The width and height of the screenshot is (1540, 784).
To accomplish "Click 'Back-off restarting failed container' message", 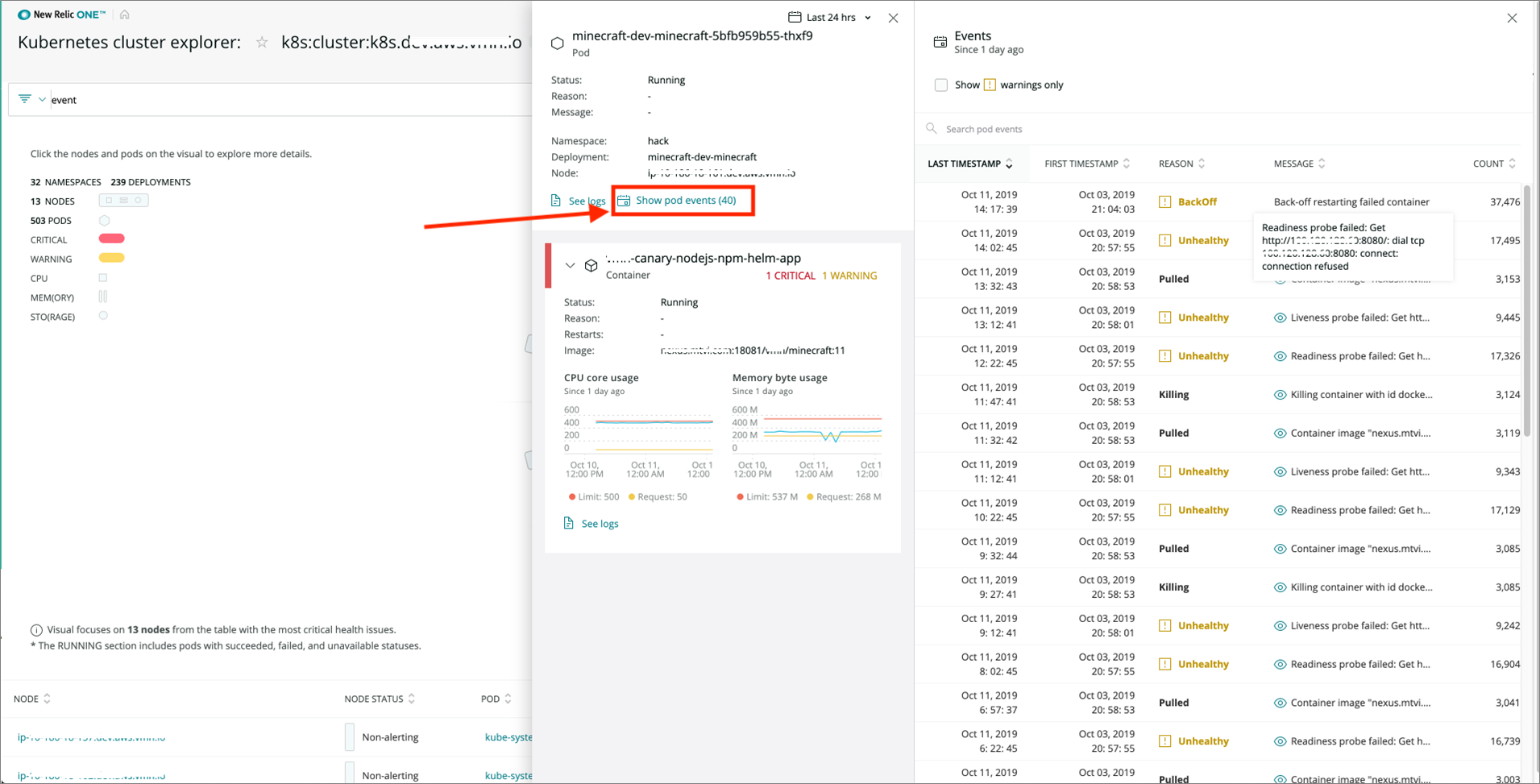I will tap(1351, 202).
